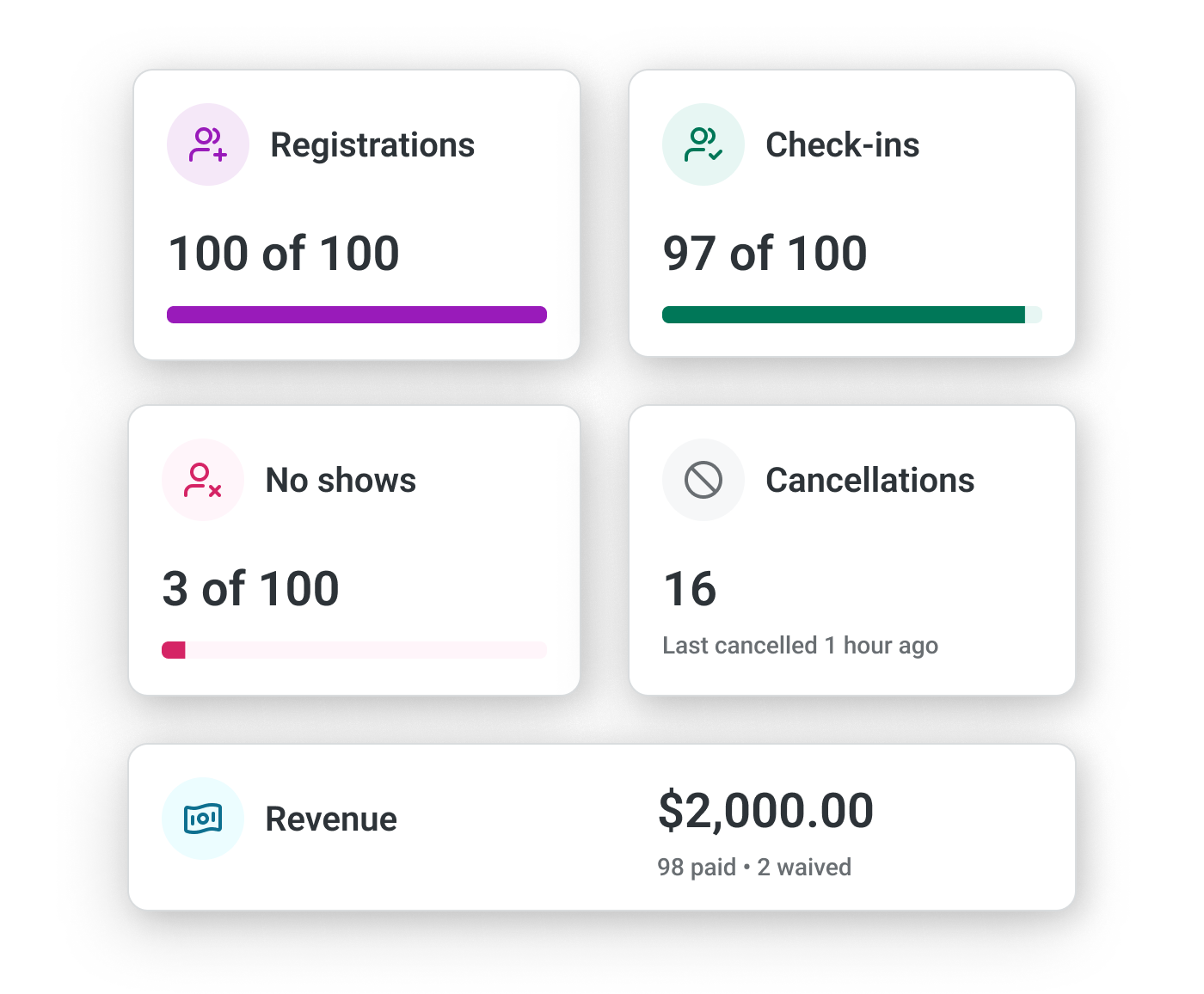Image resolution: width=1204 pixels, height=994 pixels.
Task: Select the No shows heading text
Action: point(341,481)
